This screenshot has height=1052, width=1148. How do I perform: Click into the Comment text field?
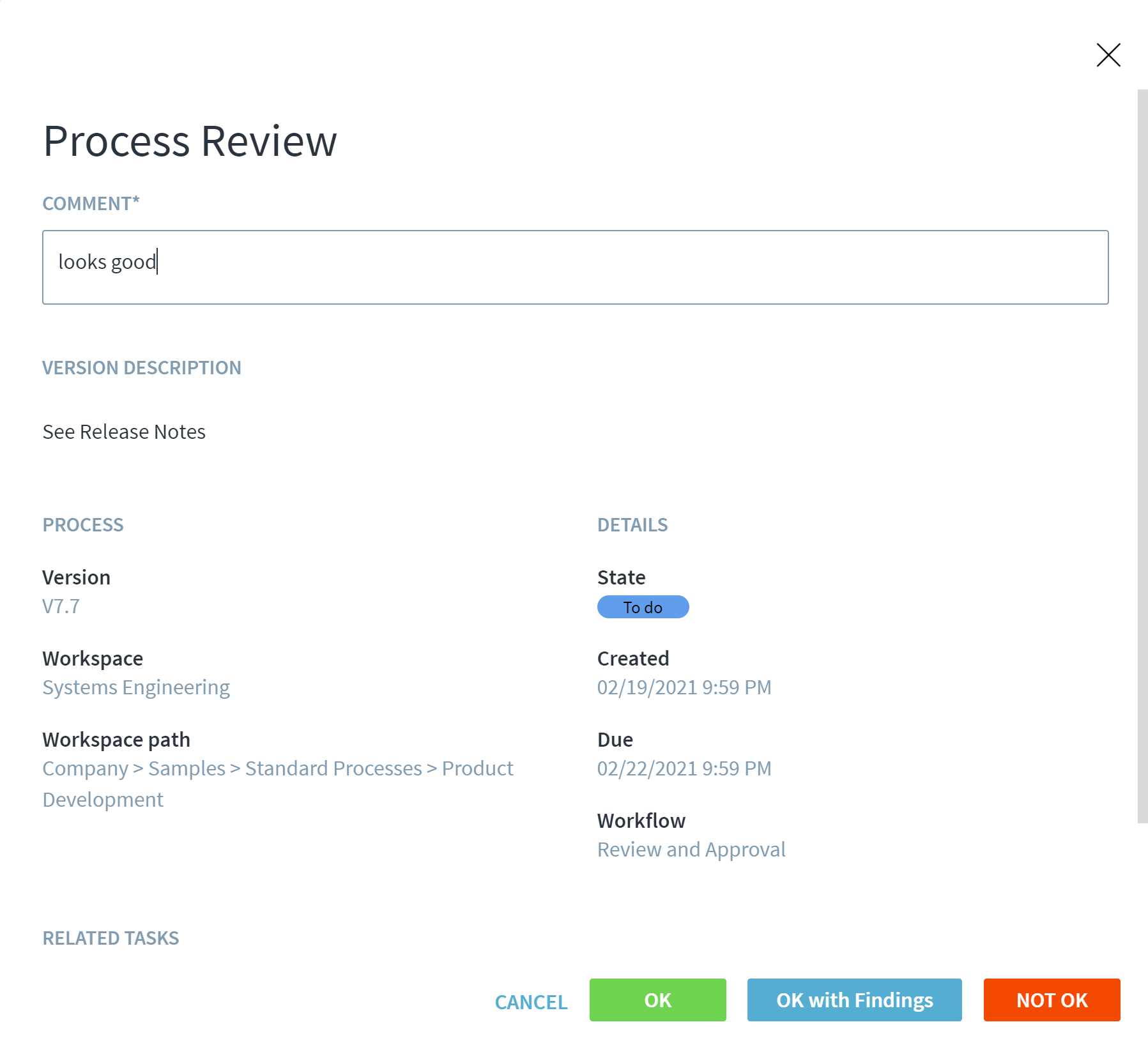coord(575,267)
